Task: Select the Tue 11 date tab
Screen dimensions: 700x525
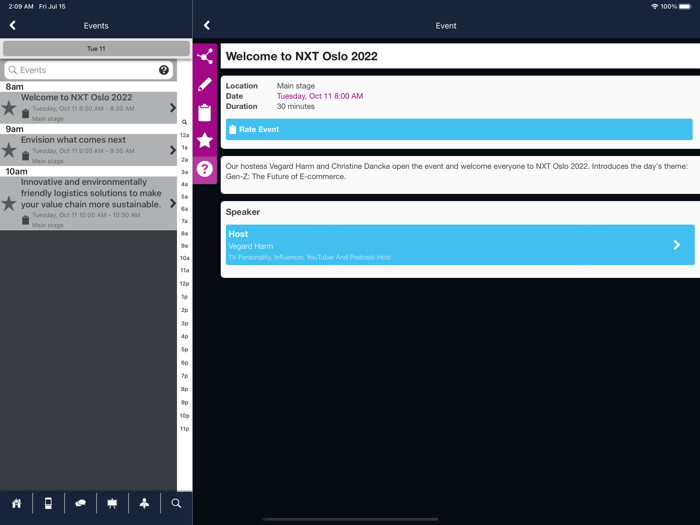Action: [96, 49]
